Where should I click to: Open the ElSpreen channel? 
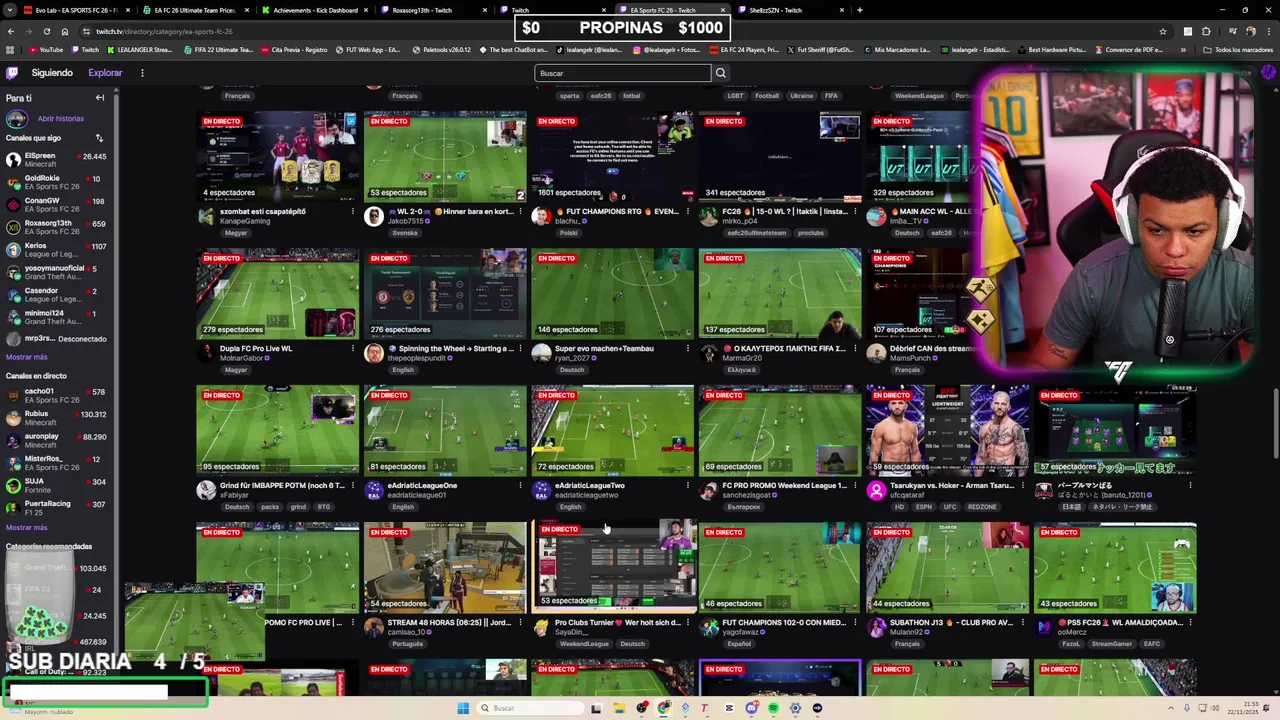tap(57, 161)
